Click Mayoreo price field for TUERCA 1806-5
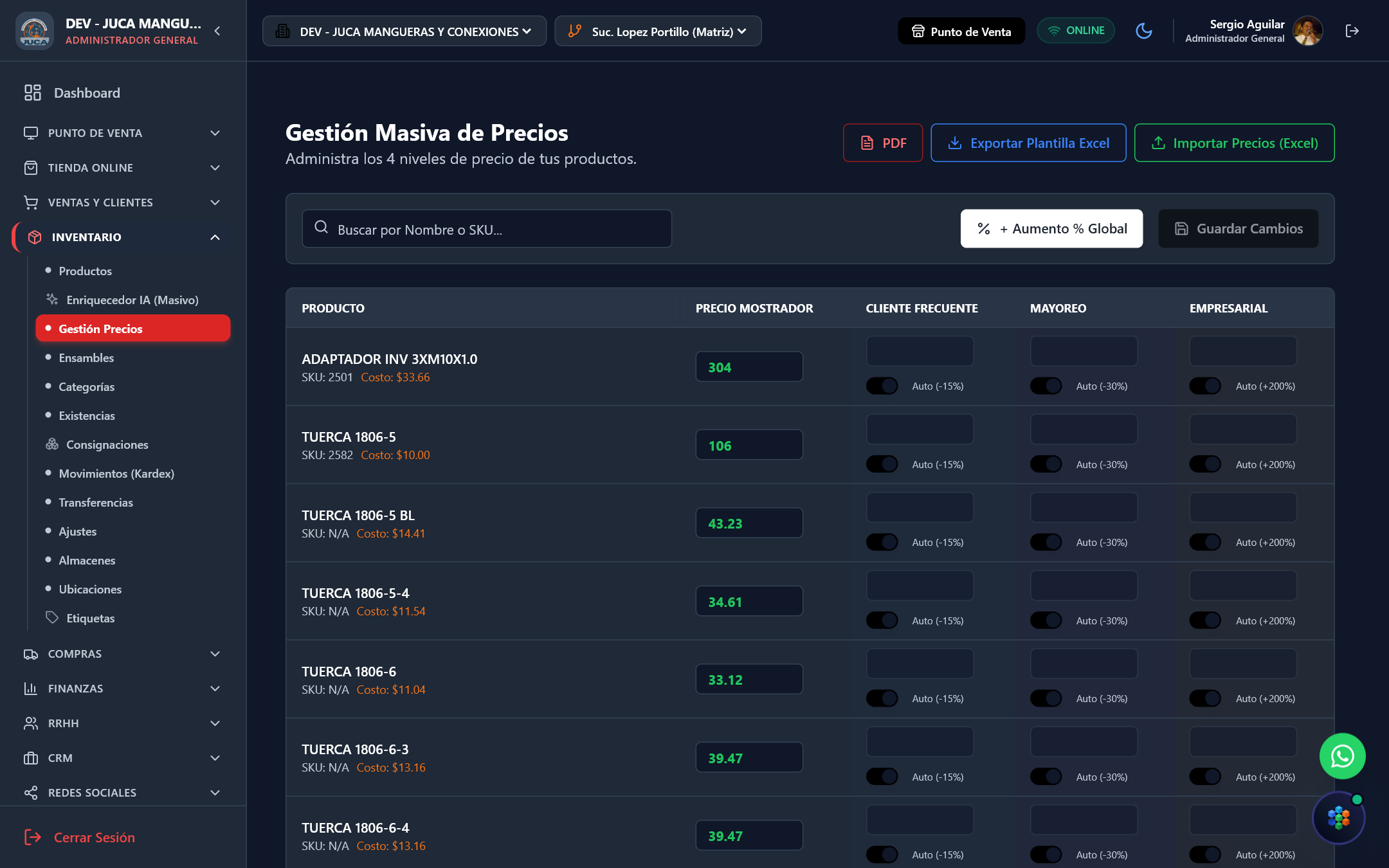The image size is (1389, 868). tap(1084, 429)
